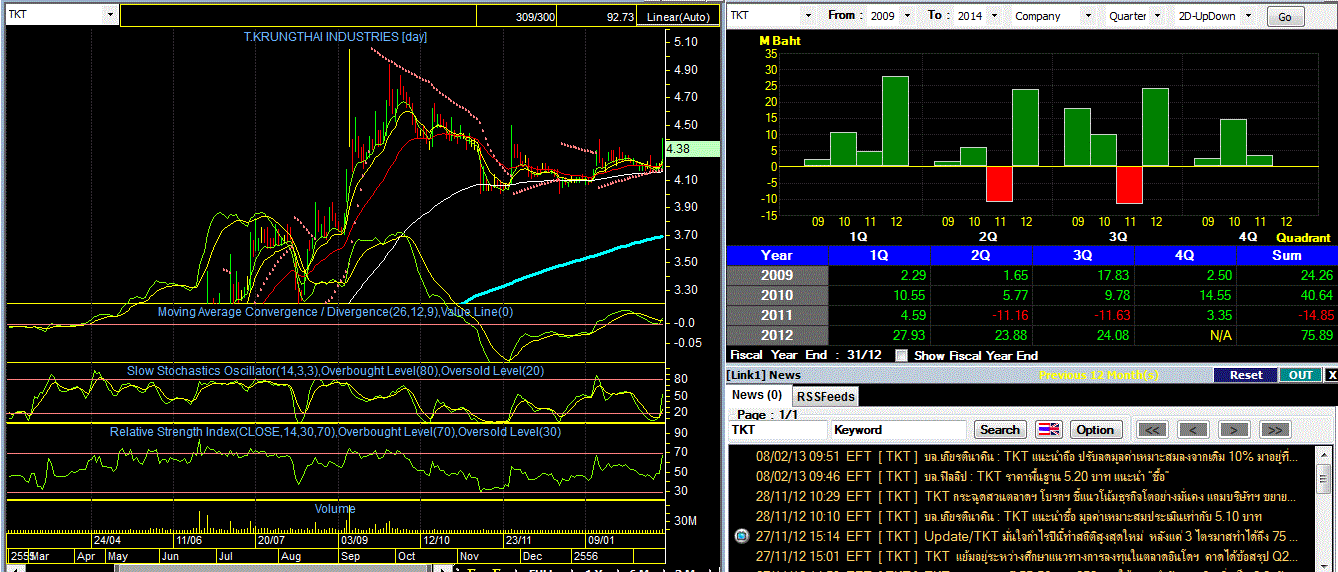The height and width of the screenshot is (572, 1338).
Task: Click the OUT button in news panel
Action: coord(1300,375)
